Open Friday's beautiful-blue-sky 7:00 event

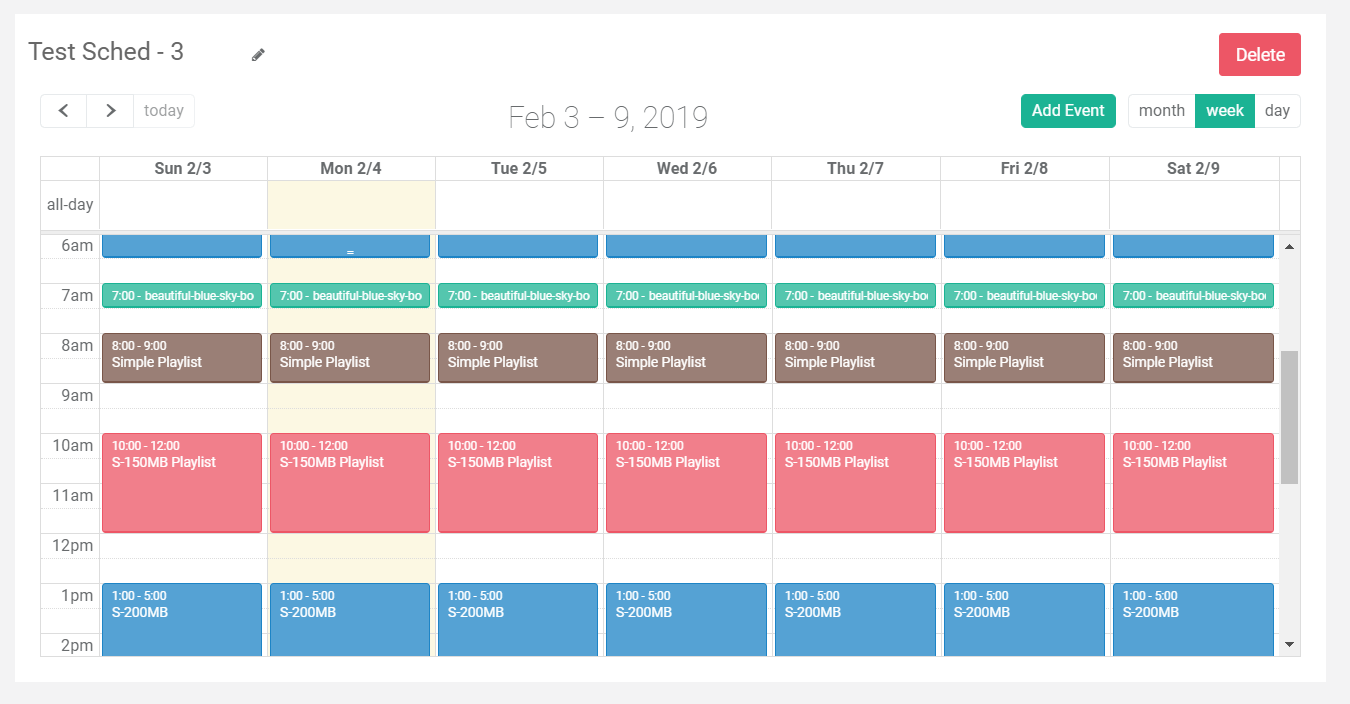[x=1023, y=295]
